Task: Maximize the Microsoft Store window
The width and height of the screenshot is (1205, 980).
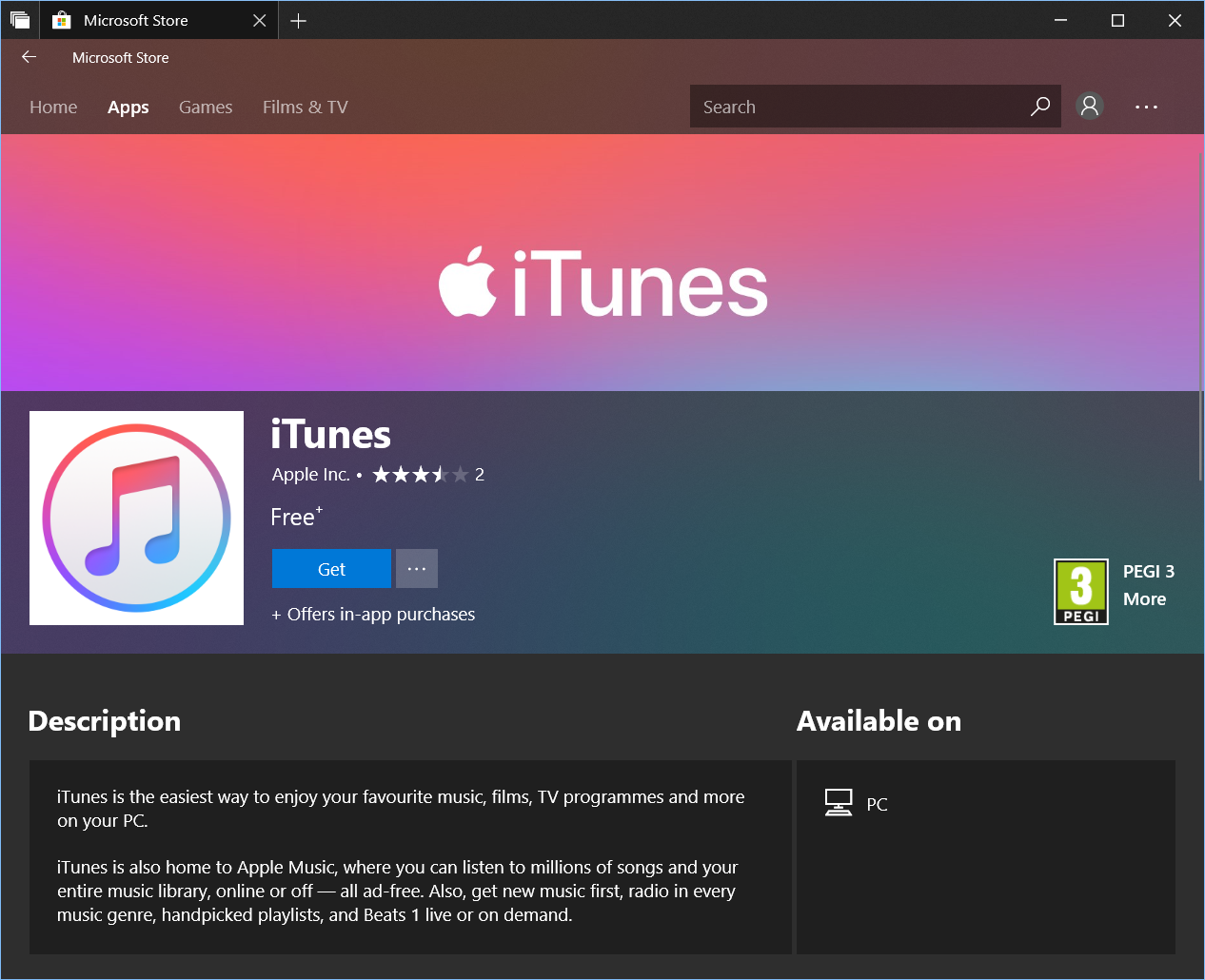Action: pyautogui.click(x=1117, y=20)
